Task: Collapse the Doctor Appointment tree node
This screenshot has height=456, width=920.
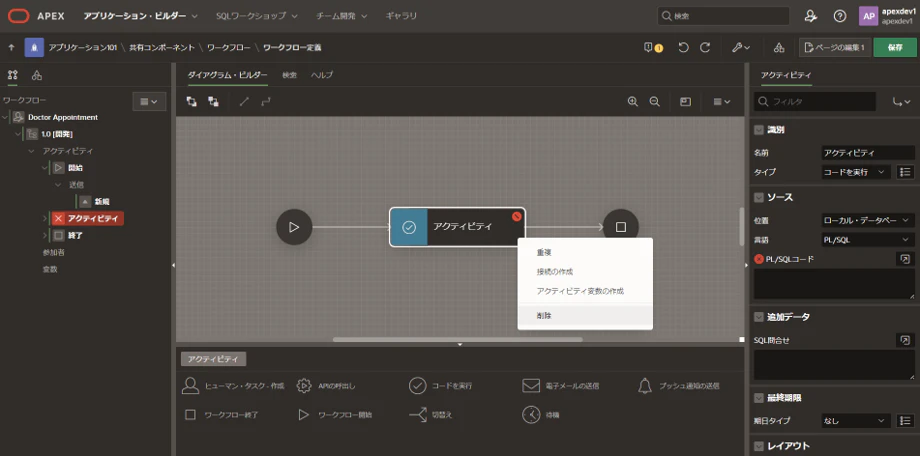Action: coord(5,117)
